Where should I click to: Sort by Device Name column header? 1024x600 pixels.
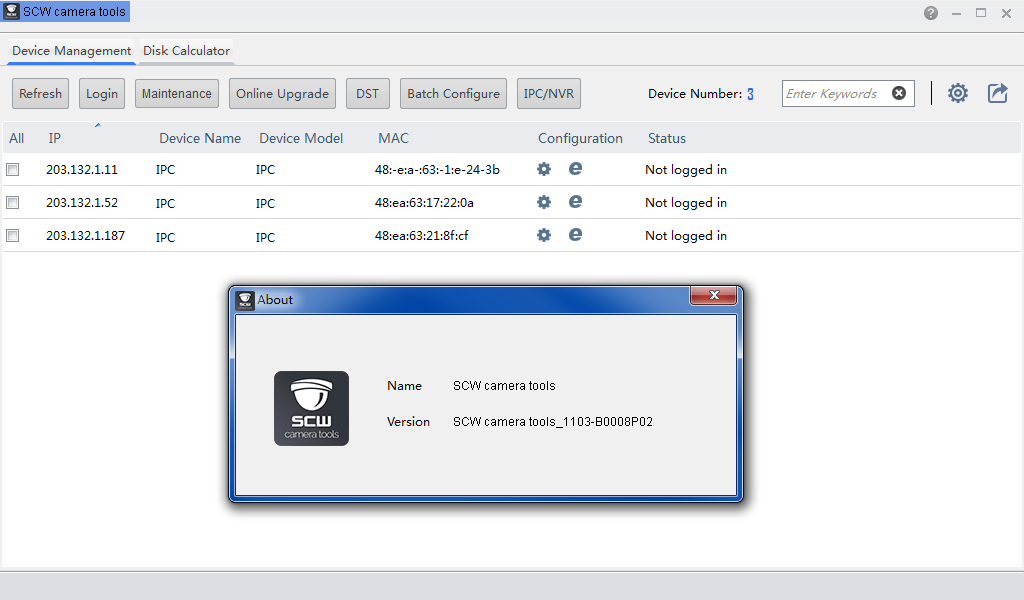point(200,138)
